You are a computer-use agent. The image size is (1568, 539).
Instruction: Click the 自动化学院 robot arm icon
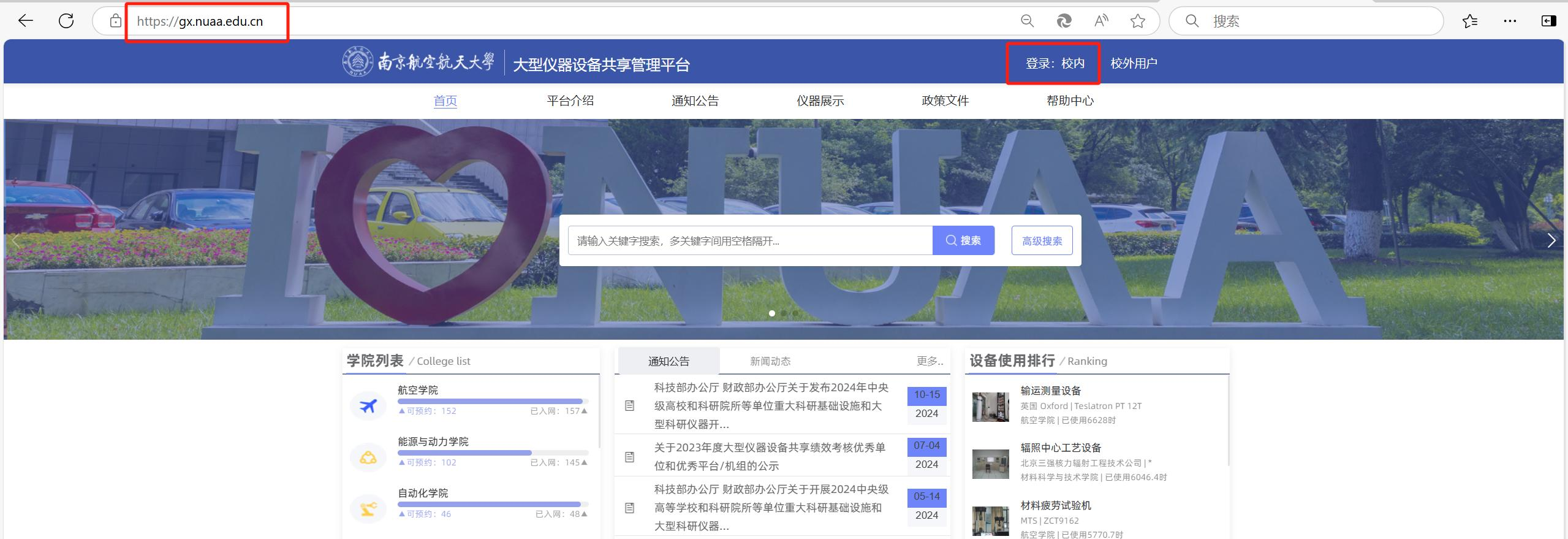tap(368, 509)
